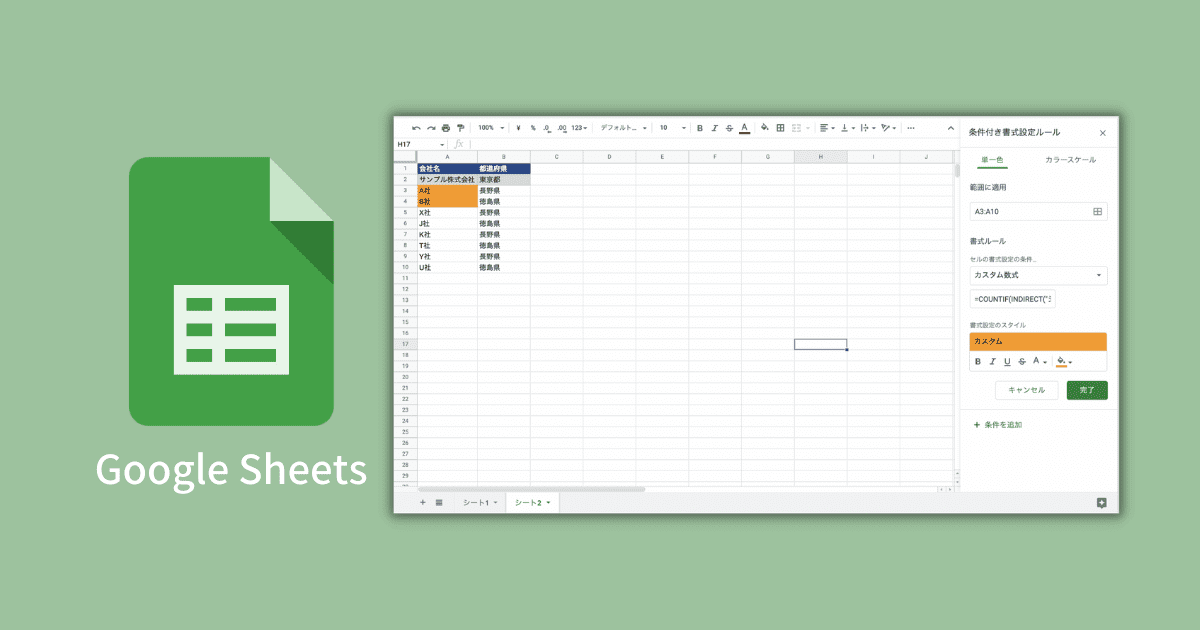The image size is (1200, 630).
Task: Open the all sheets list icon
Action: 439,502
